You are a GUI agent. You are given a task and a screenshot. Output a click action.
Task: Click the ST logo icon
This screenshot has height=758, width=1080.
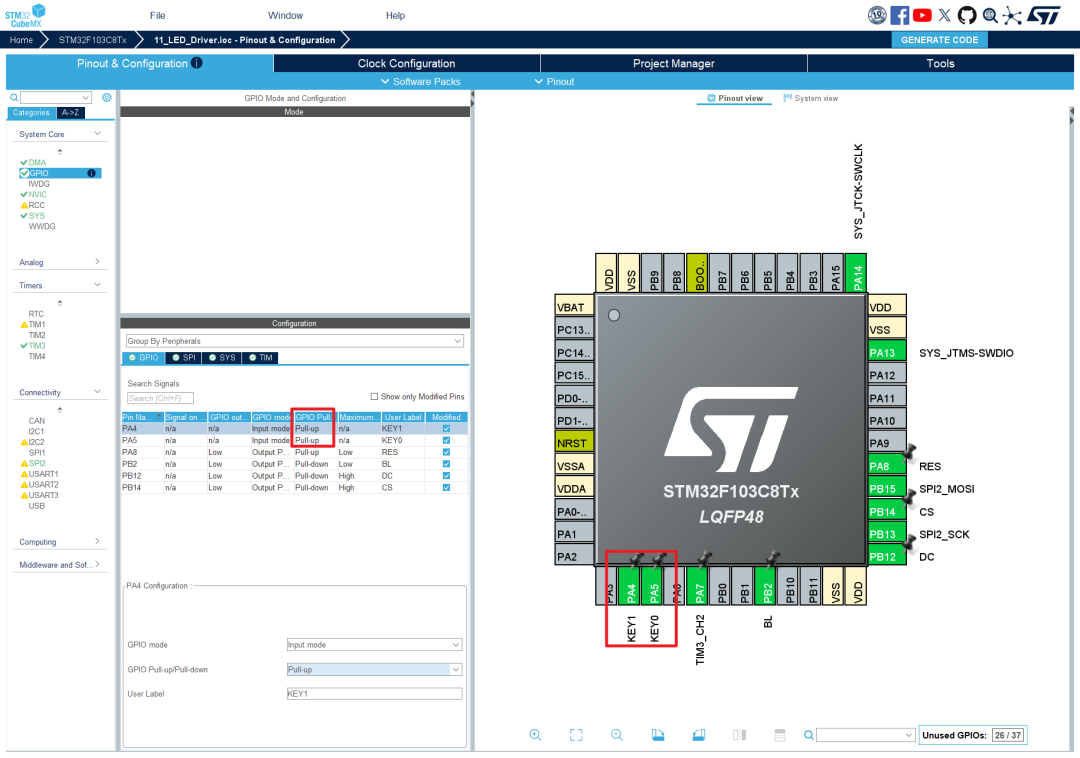pos(1043,15)
